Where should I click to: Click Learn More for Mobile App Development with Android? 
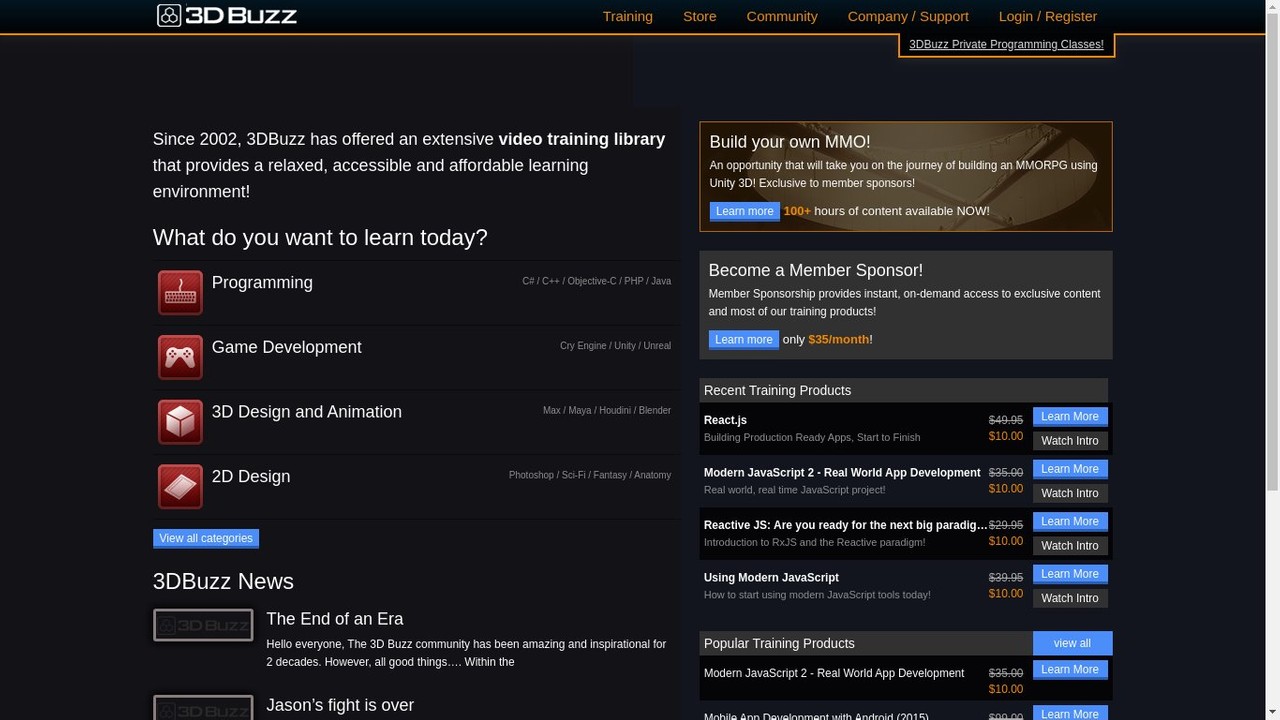(x=1070, y=713)
